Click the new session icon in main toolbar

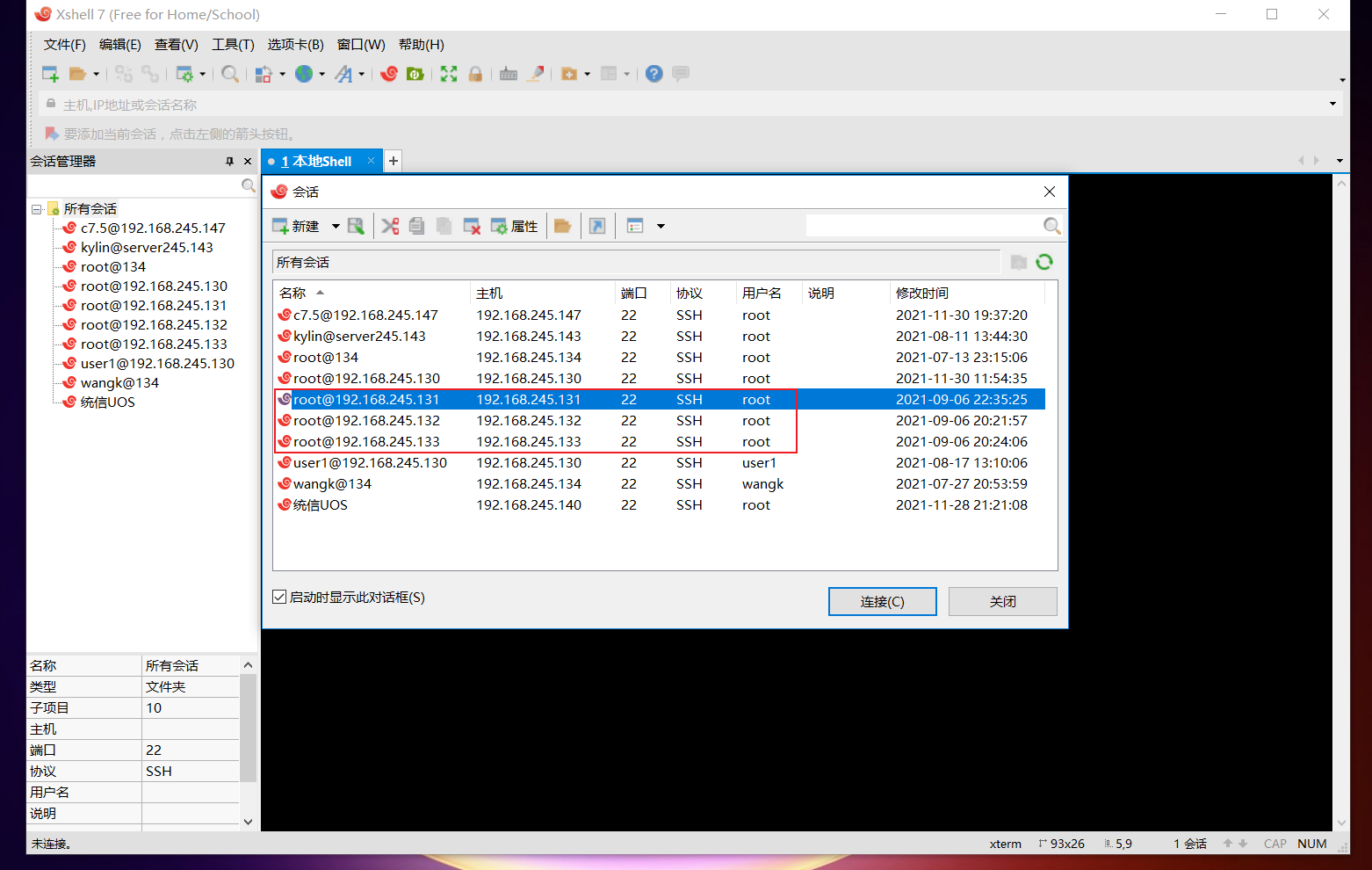(50, 74)
